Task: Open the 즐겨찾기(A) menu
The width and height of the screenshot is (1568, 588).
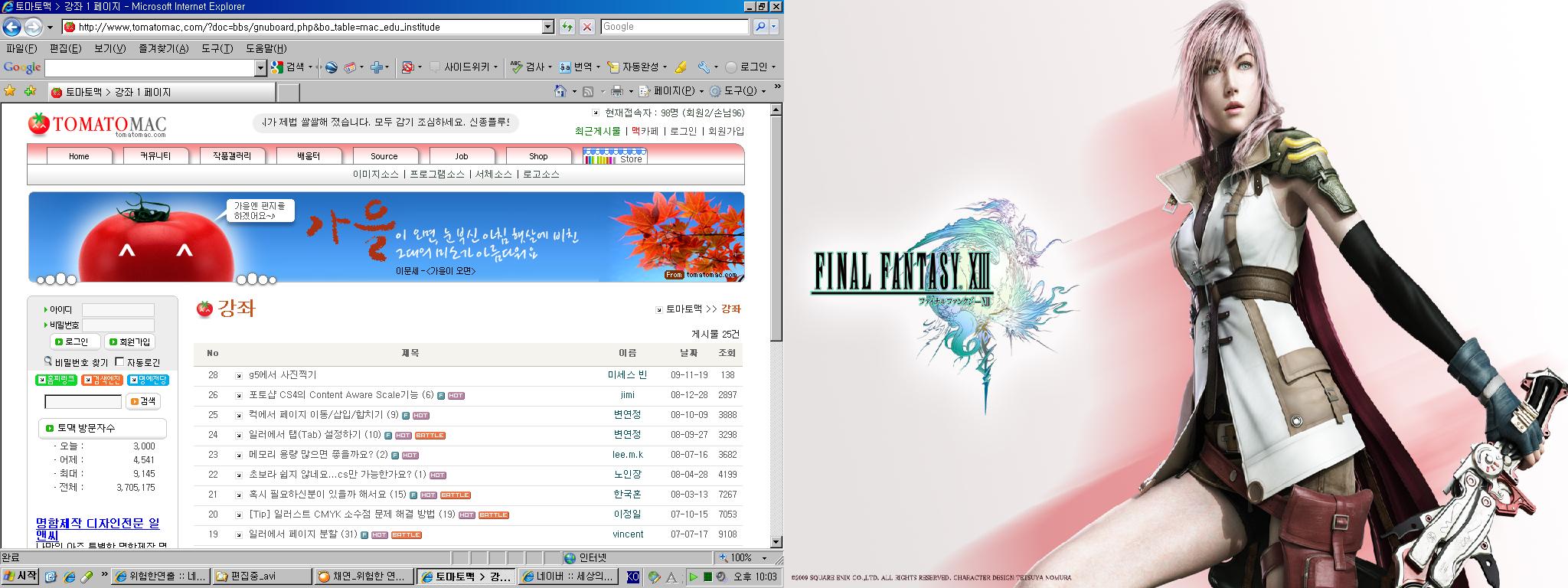Action: 163,48
